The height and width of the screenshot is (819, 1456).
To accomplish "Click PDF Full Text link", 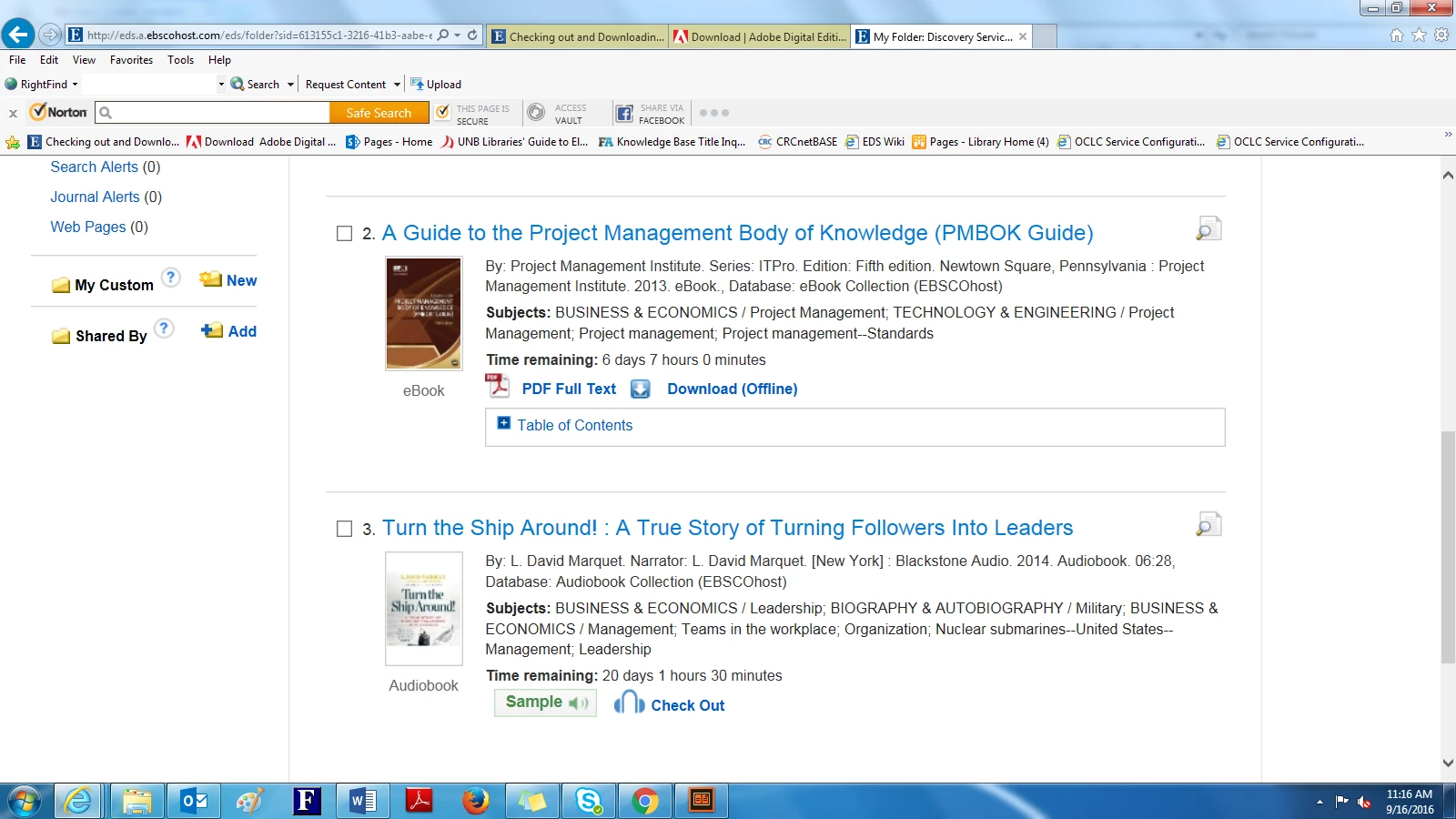I will pyautogui.click(x=569, y=389).
